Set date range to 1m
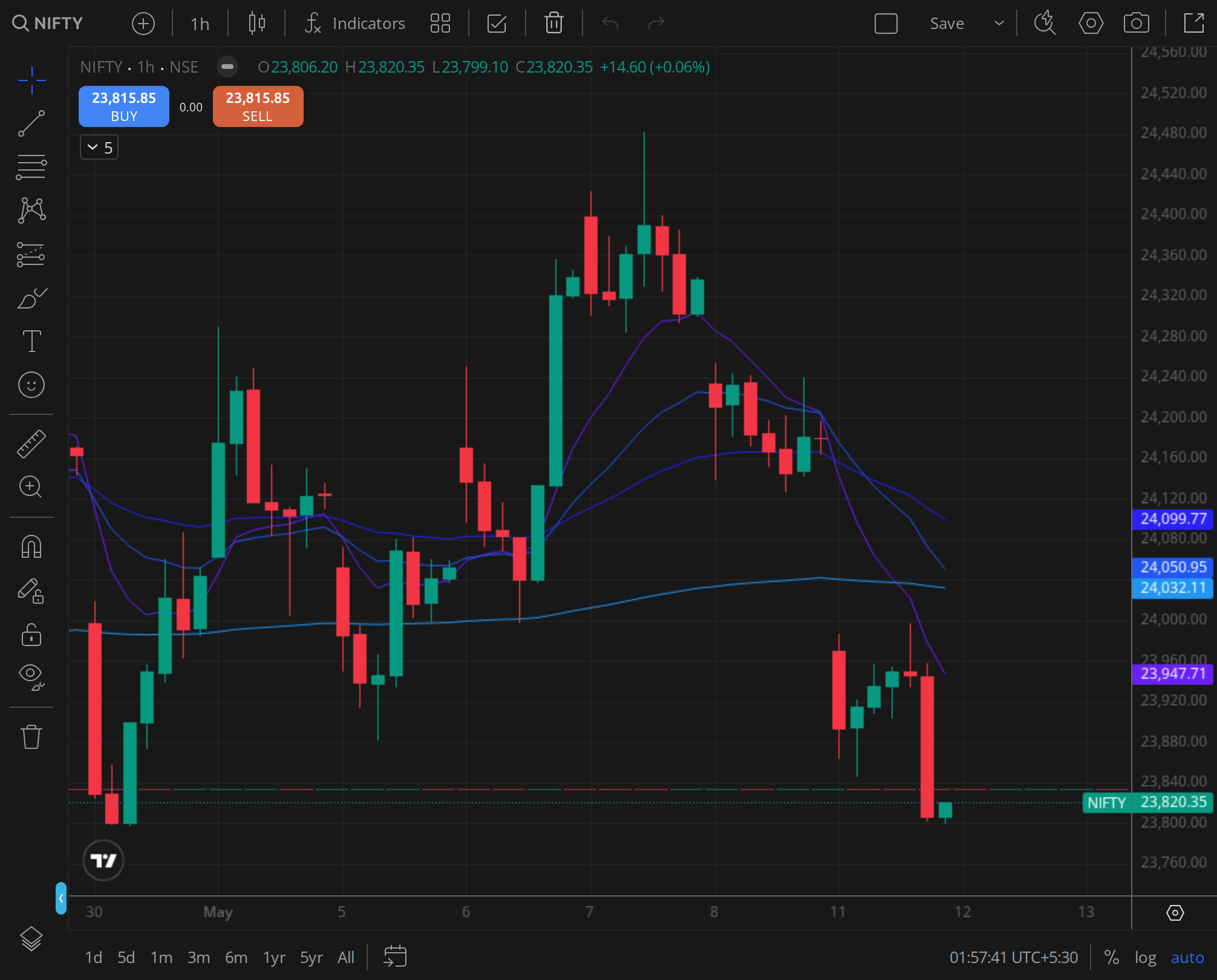The image size is (1217, 980). [x=162, y=958]
